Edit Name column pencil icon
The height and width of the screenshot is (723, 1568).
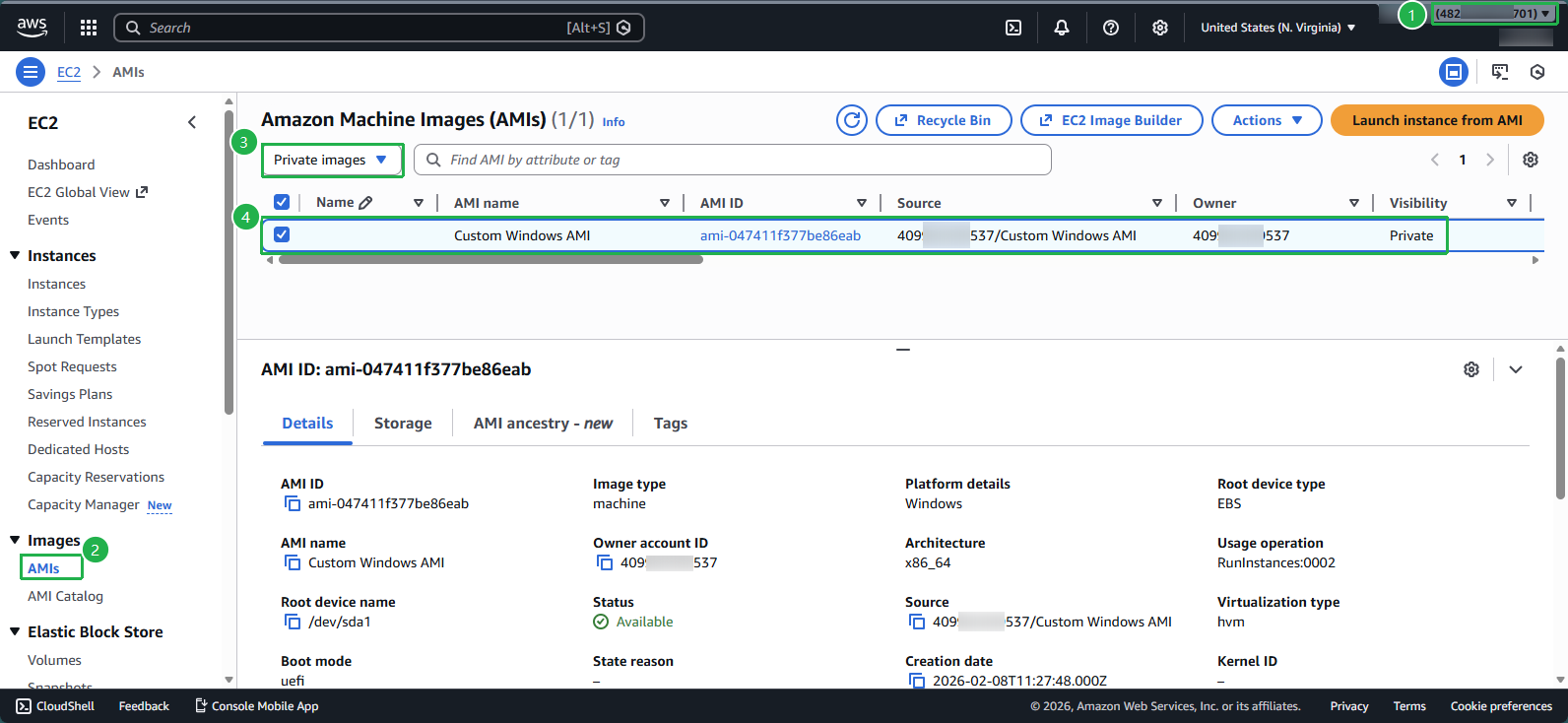[x=366, y=203]
